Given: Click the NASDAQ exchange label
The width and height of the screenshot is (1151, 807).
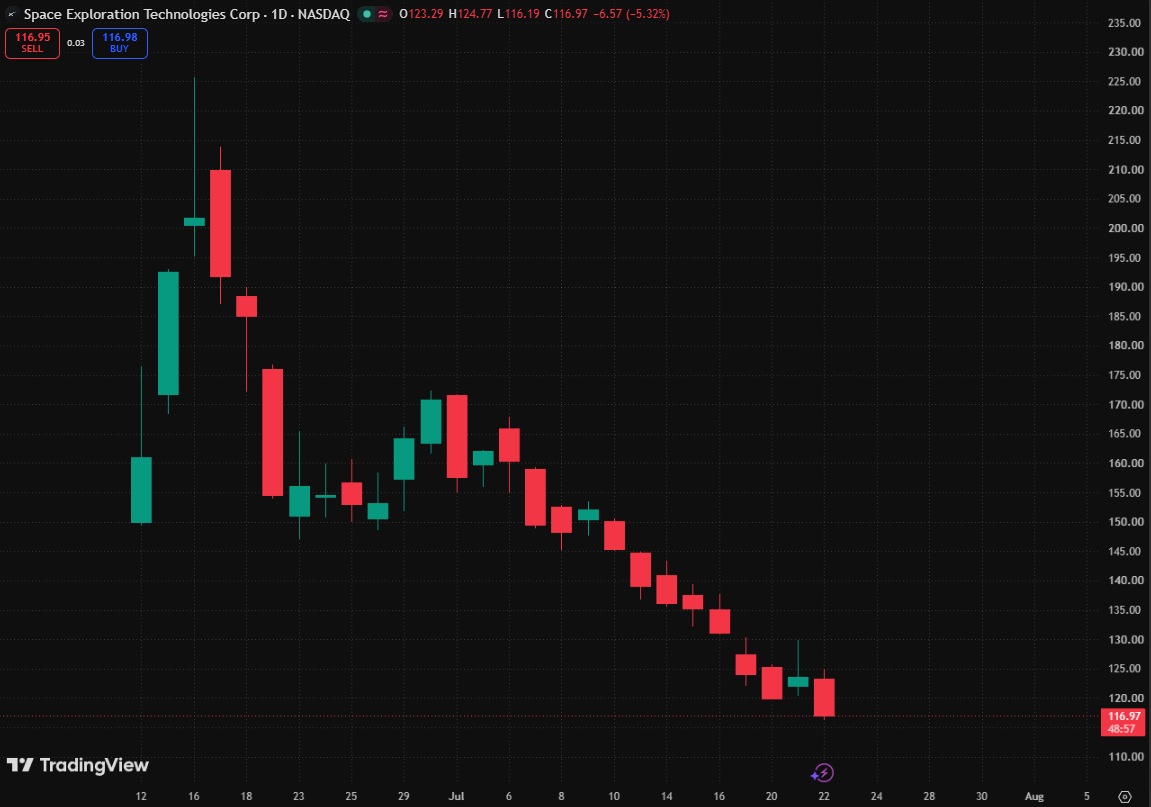Looking at the screenshot, I should [324, 14].
